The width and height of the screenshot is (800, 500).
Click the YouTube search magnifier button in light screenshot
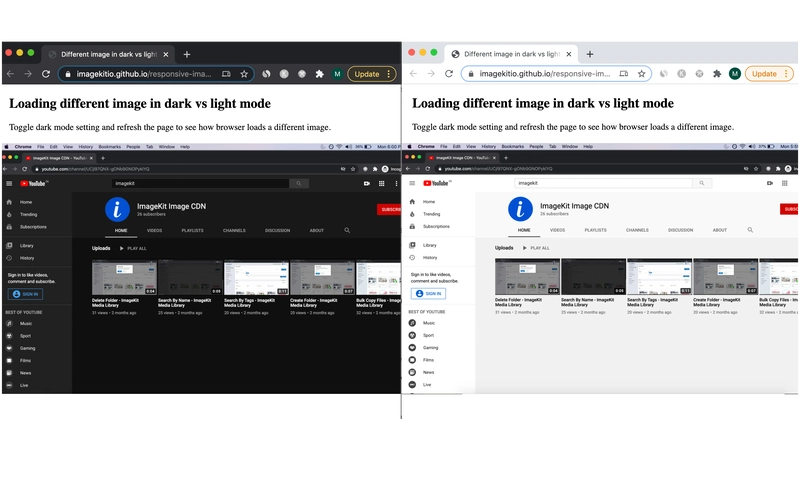click(x=702, y=183)
